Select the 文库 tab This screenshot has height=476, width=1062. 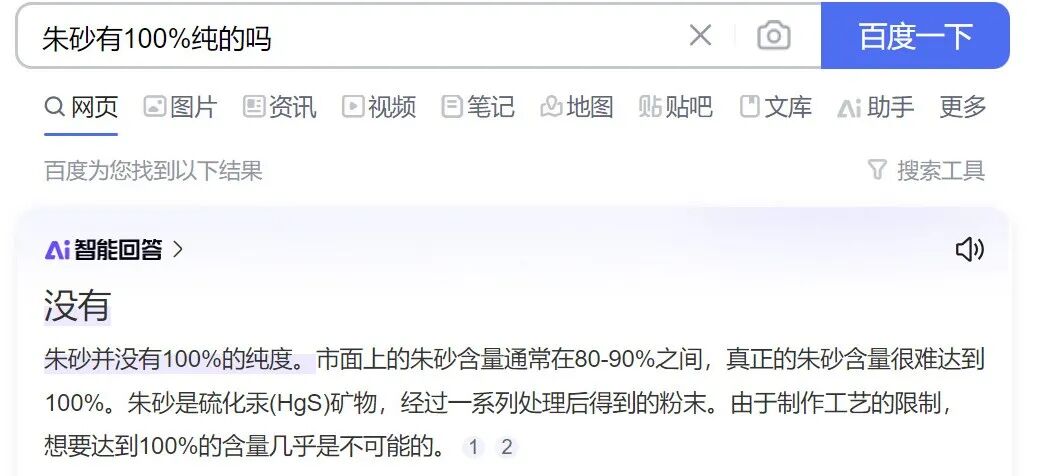775,107
